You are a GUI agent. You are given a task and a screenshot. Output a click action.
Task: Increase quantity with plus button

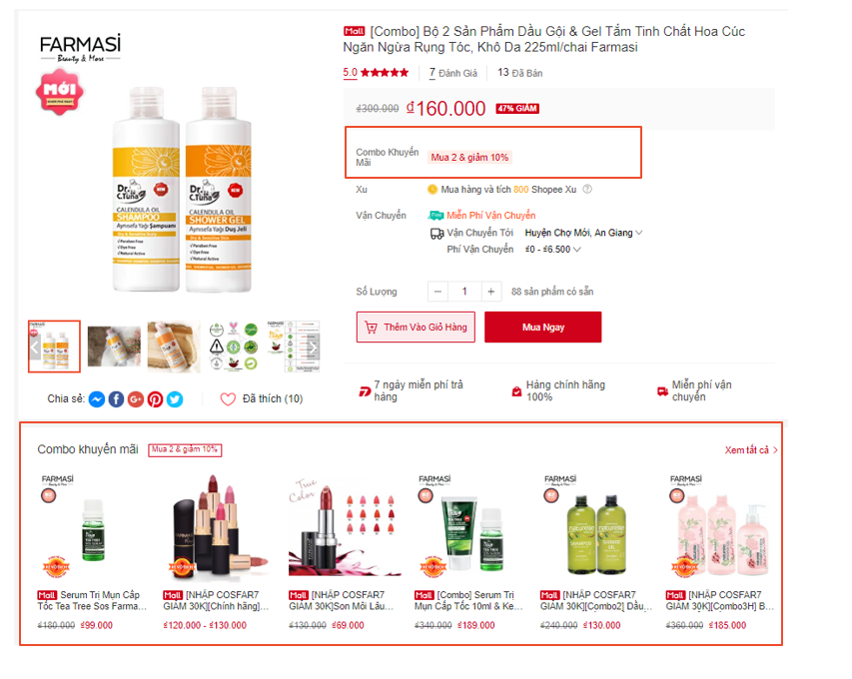coord(491,292)
